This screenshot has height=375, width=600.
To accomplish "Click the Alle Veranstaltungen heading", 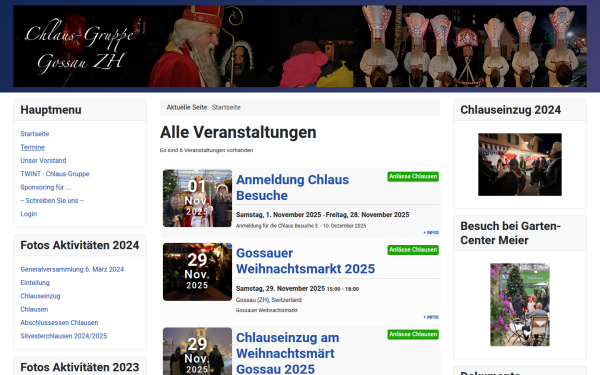I will click(x=238, y=132).
